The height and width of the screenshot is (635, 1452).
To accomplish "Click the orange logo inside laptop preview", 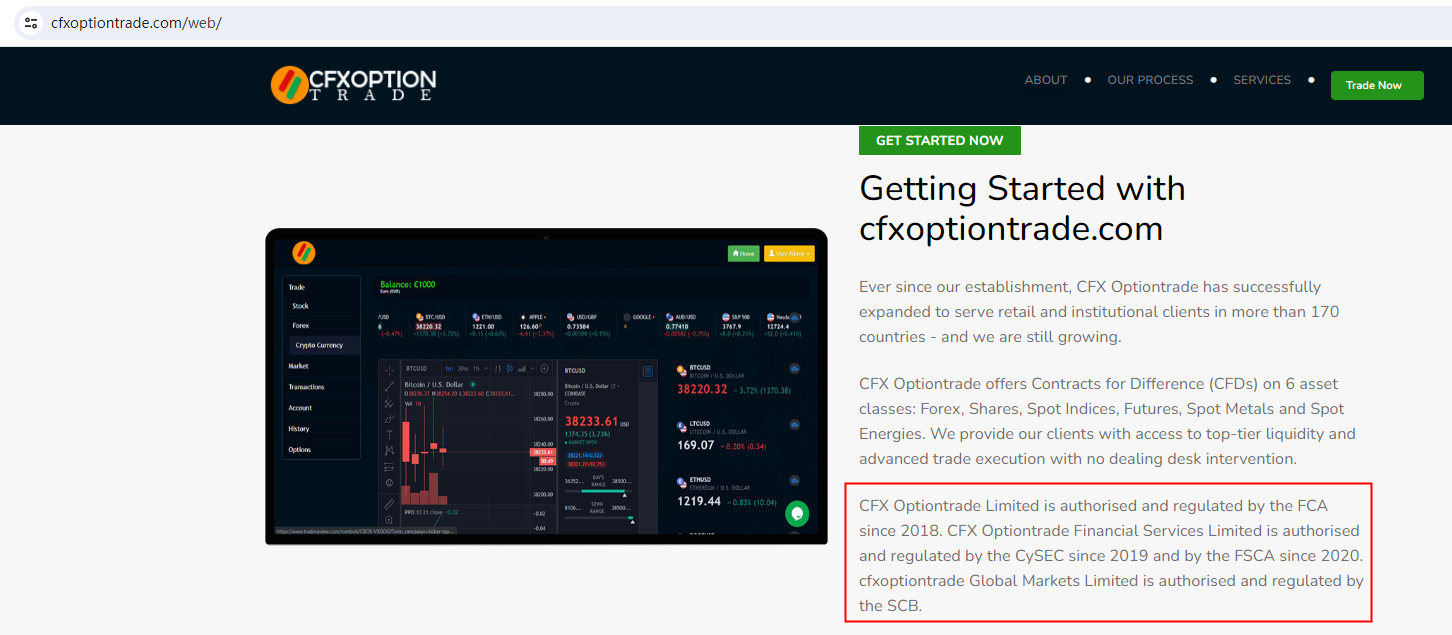I will coord(304,253).
